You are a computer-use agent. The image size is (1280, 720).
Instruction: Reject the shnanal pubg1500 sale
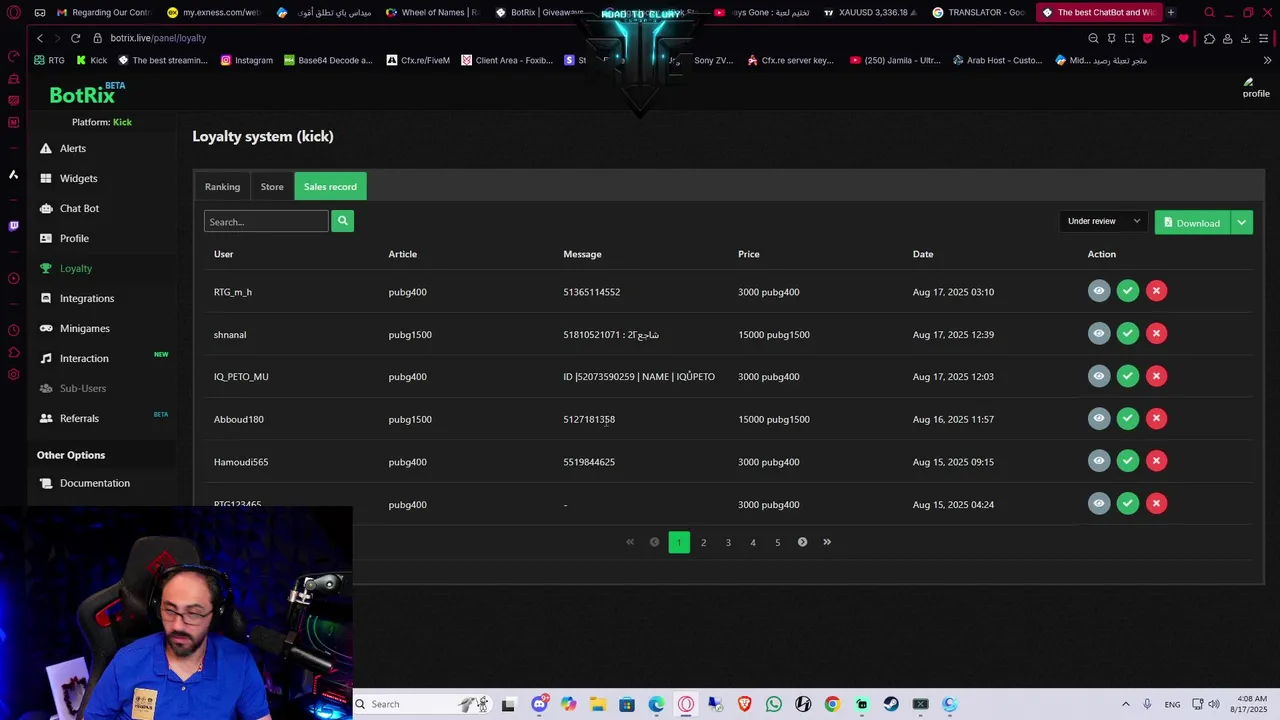point(1156,334)
